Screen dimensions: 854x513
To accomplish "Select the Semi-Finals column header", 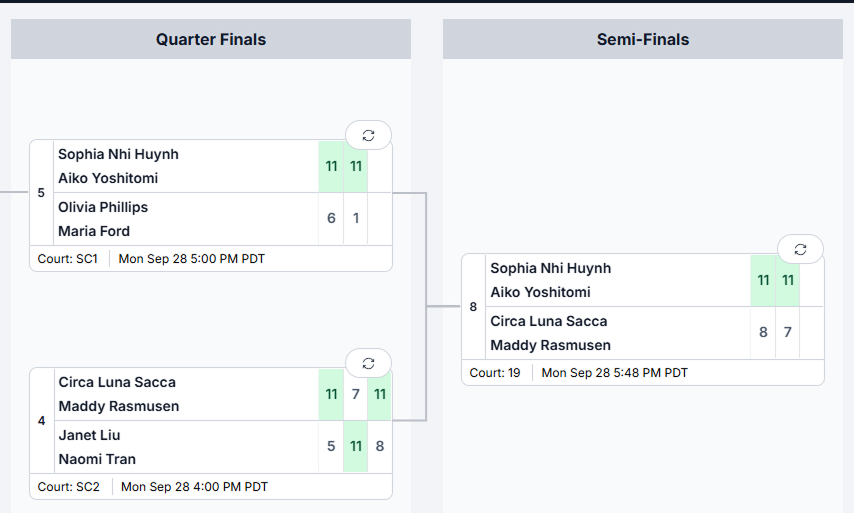I will pyautogui.click(x=643, y=39).
